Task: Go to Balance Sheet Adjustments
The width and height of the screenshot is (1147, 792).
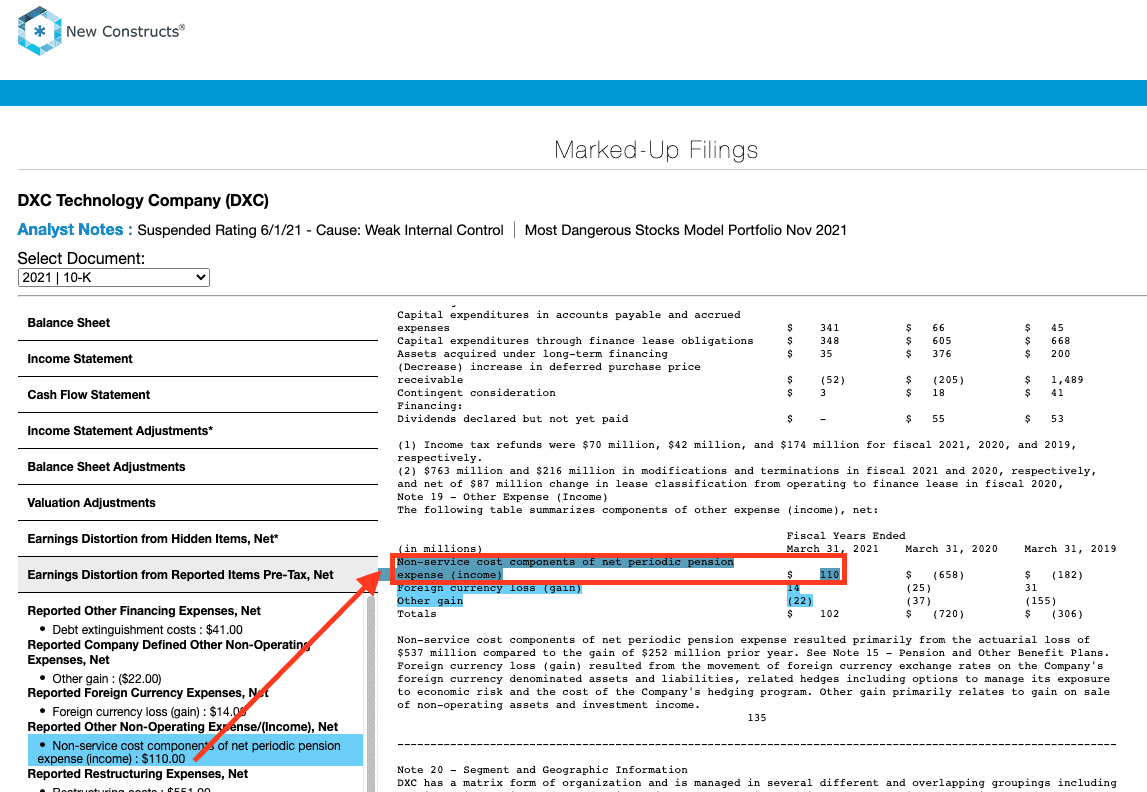Action: pyautogui.click(x=198, y=467)
